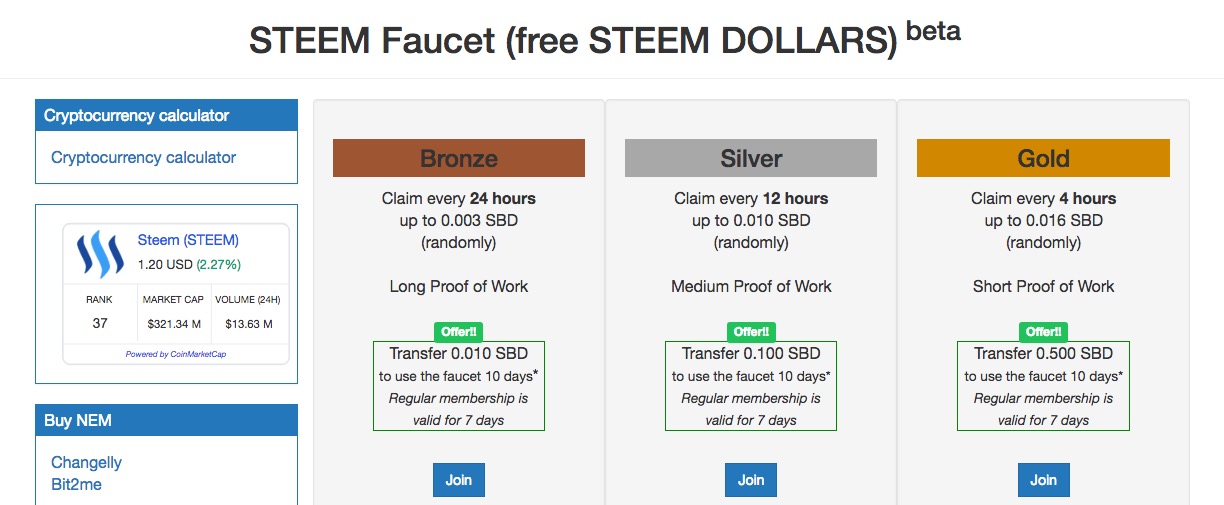Open the Changelly link

coord(86,462)
